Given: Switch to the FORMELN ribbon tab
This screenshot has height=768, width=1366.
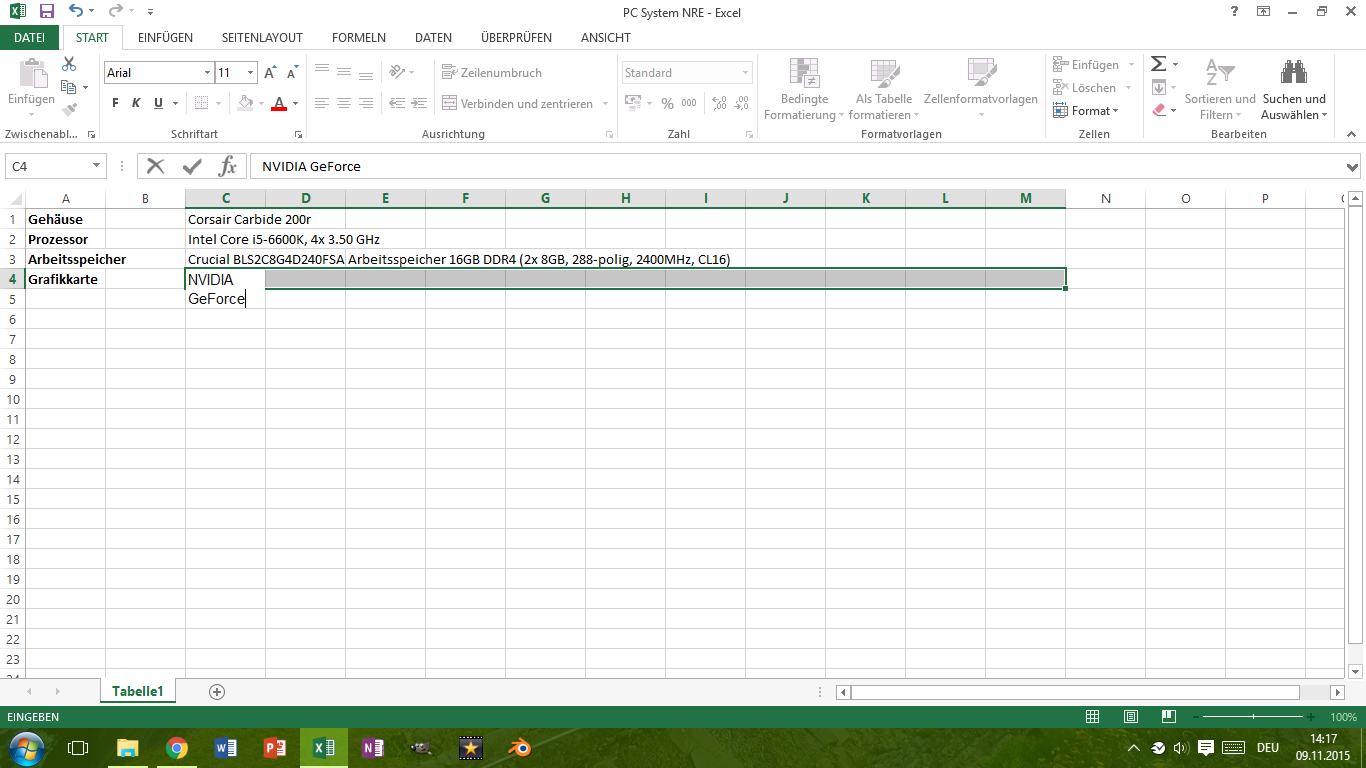Looking at the screenshot, I should coord(358,38).
